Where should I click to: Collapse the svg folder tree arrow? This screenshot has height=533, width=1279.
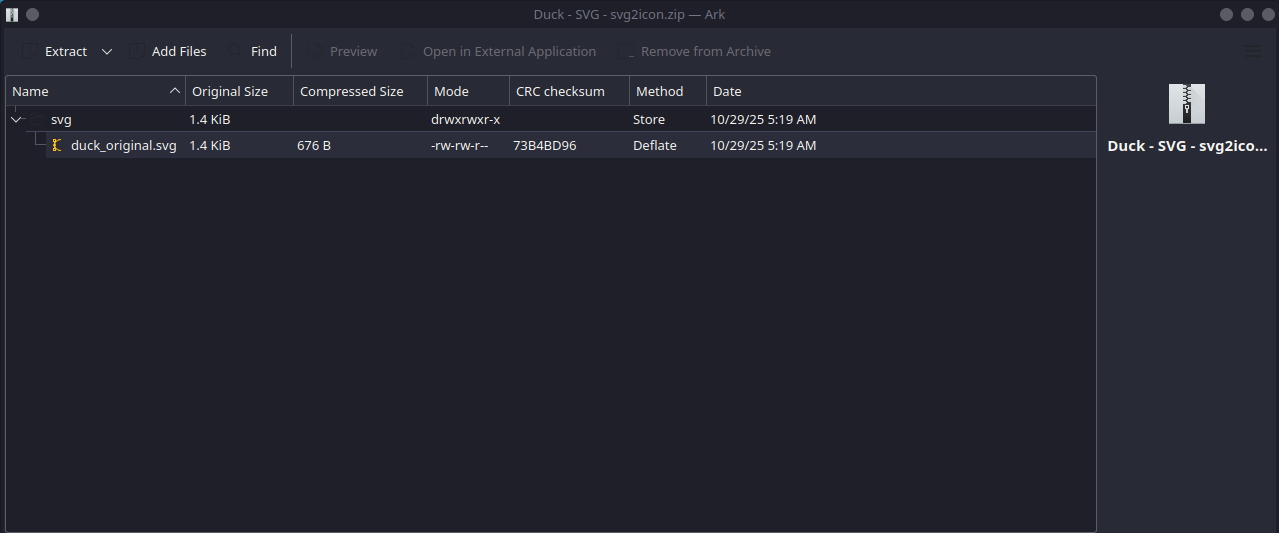click(17, 119)
